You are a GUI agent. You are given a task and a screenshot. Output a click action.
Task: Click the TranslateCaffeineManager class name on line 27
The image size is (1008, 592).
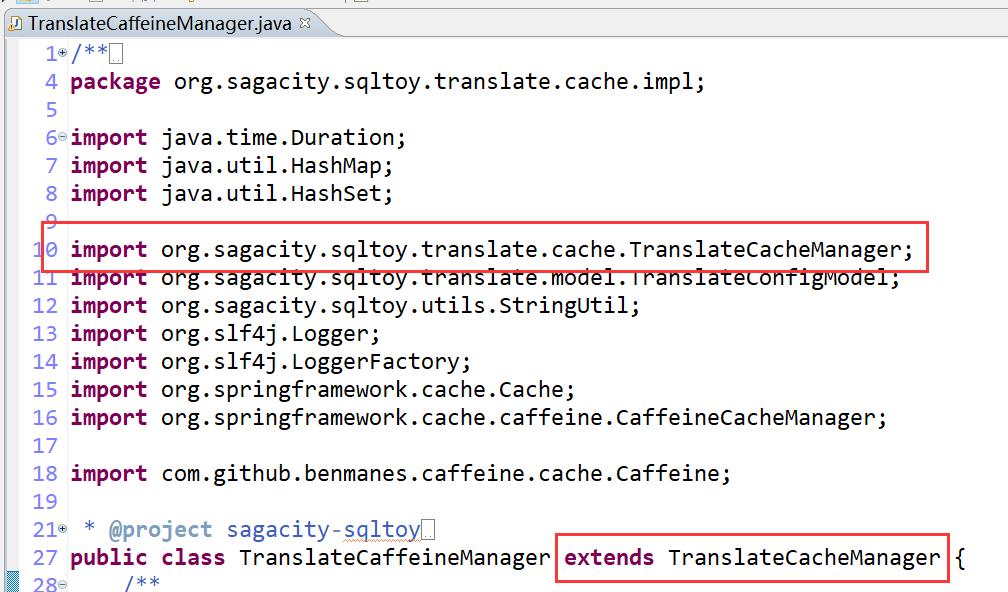(x=395, y=557)
